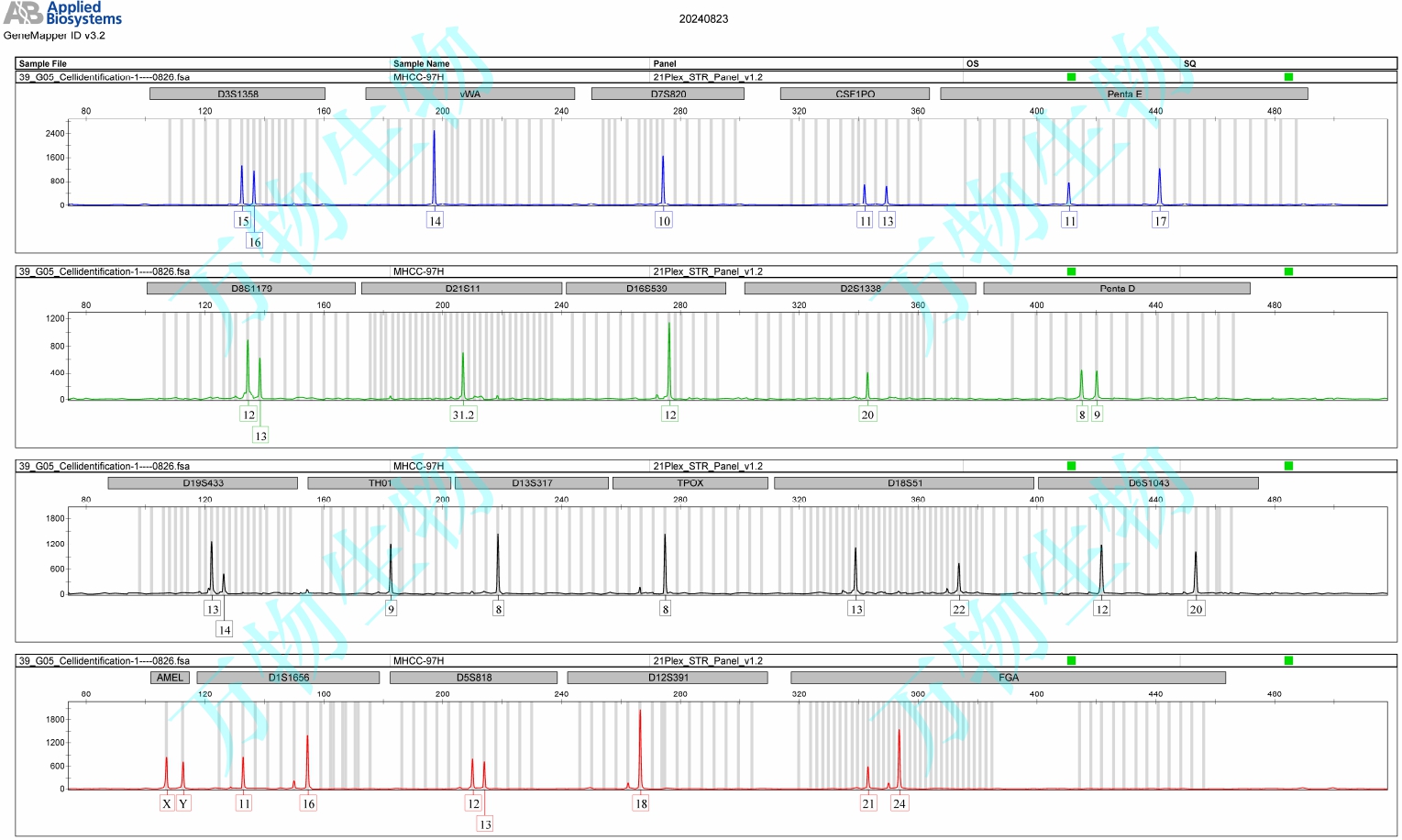Click the 20240823 report title text

(703, 19)
